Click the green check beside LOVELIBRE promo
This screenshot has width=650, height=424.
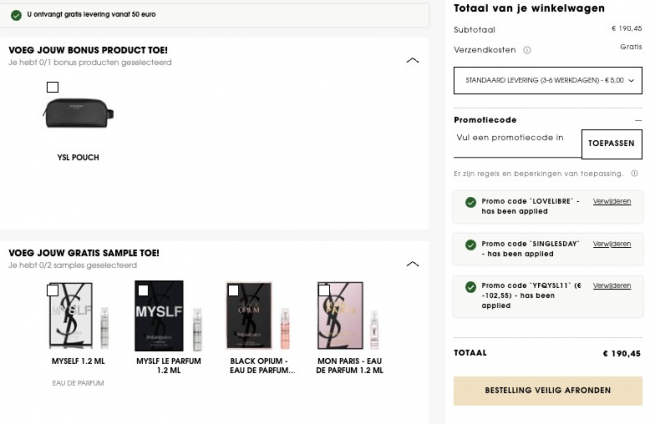471,202
